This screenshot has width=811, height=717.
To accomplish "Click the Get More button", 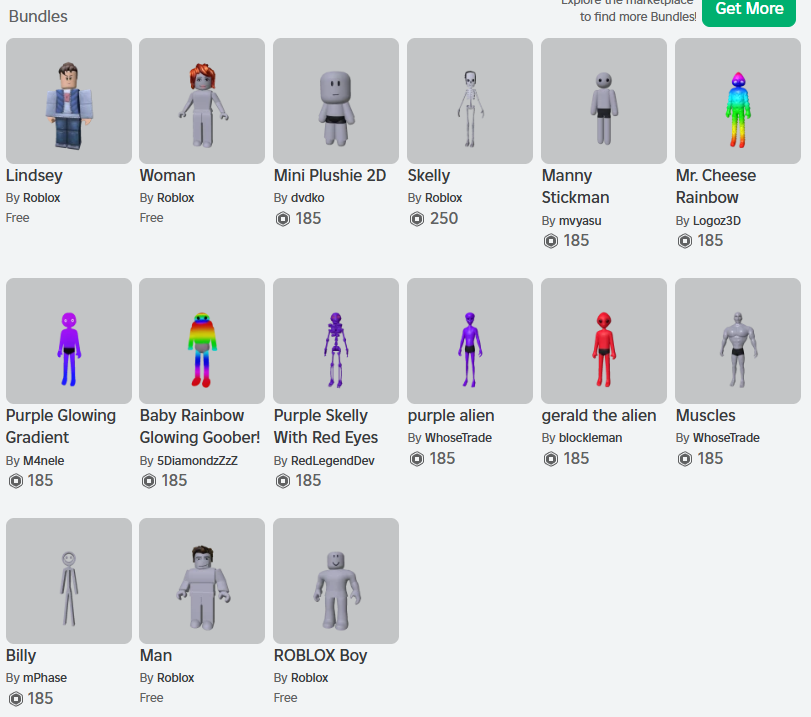I will 748,10.
